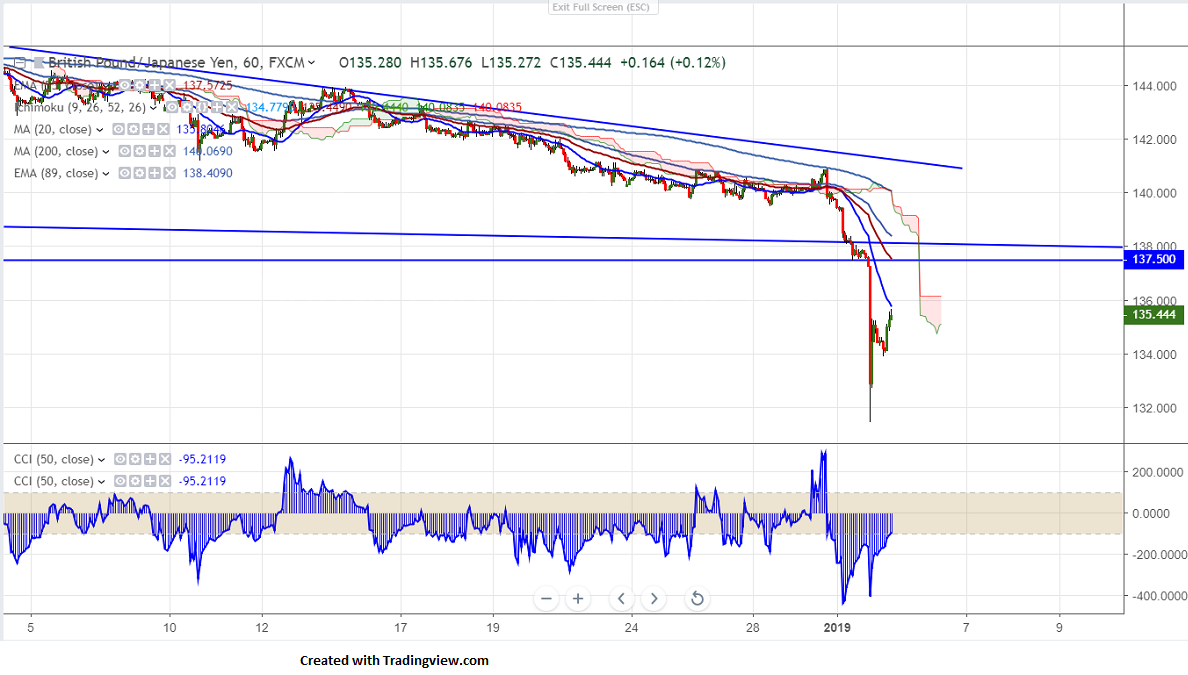The image size is (1188, 675).
Task: Open settings for EMA 137.5725 indicator
Action: 139,85
